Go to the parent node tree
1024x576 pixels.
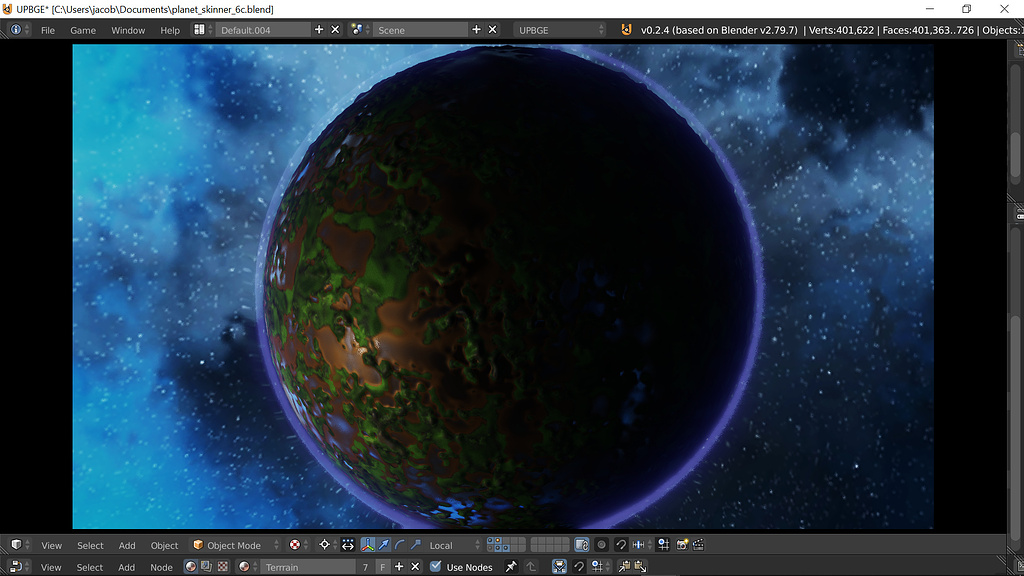[x=531, y=567]
